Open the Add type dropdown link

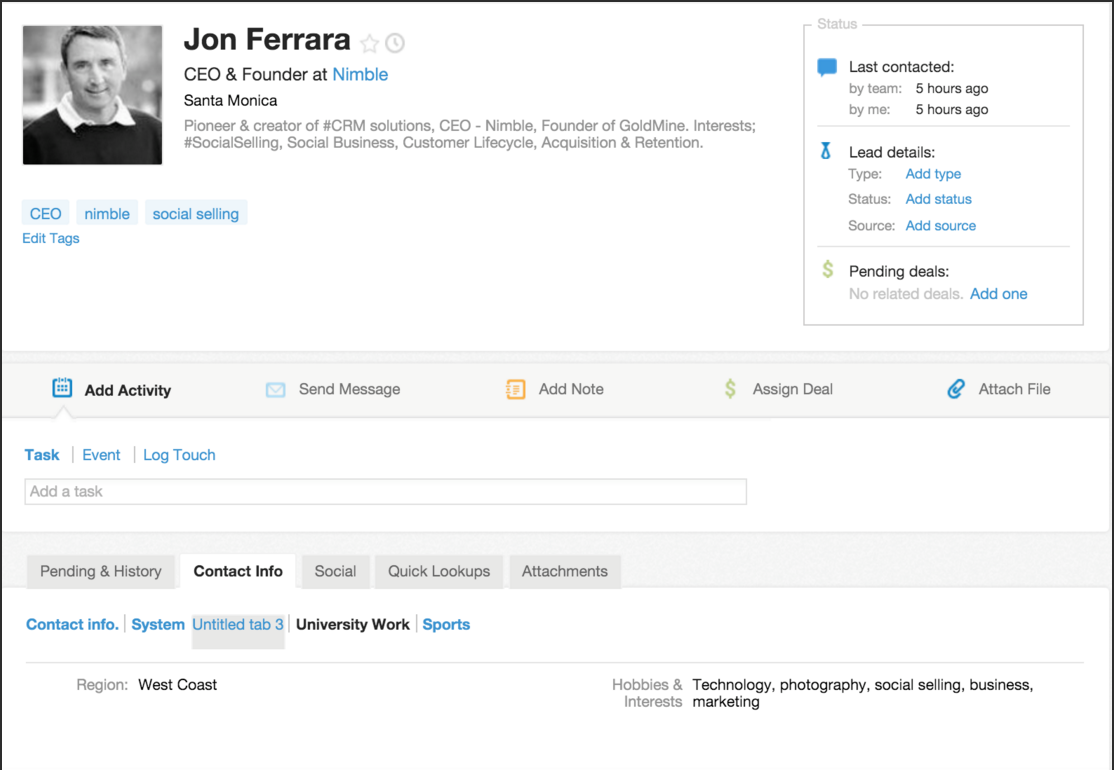(x=933, y=174)
